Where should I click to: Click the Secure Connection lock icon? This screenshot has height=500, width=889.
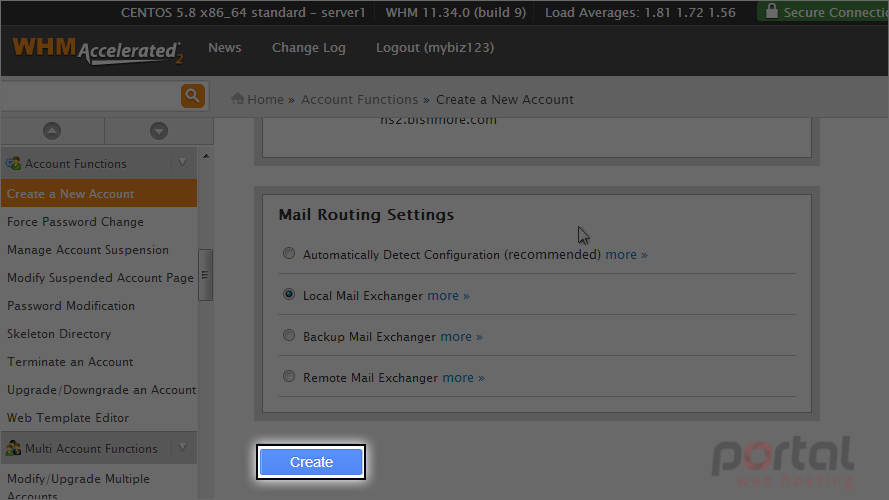point(772,11)
